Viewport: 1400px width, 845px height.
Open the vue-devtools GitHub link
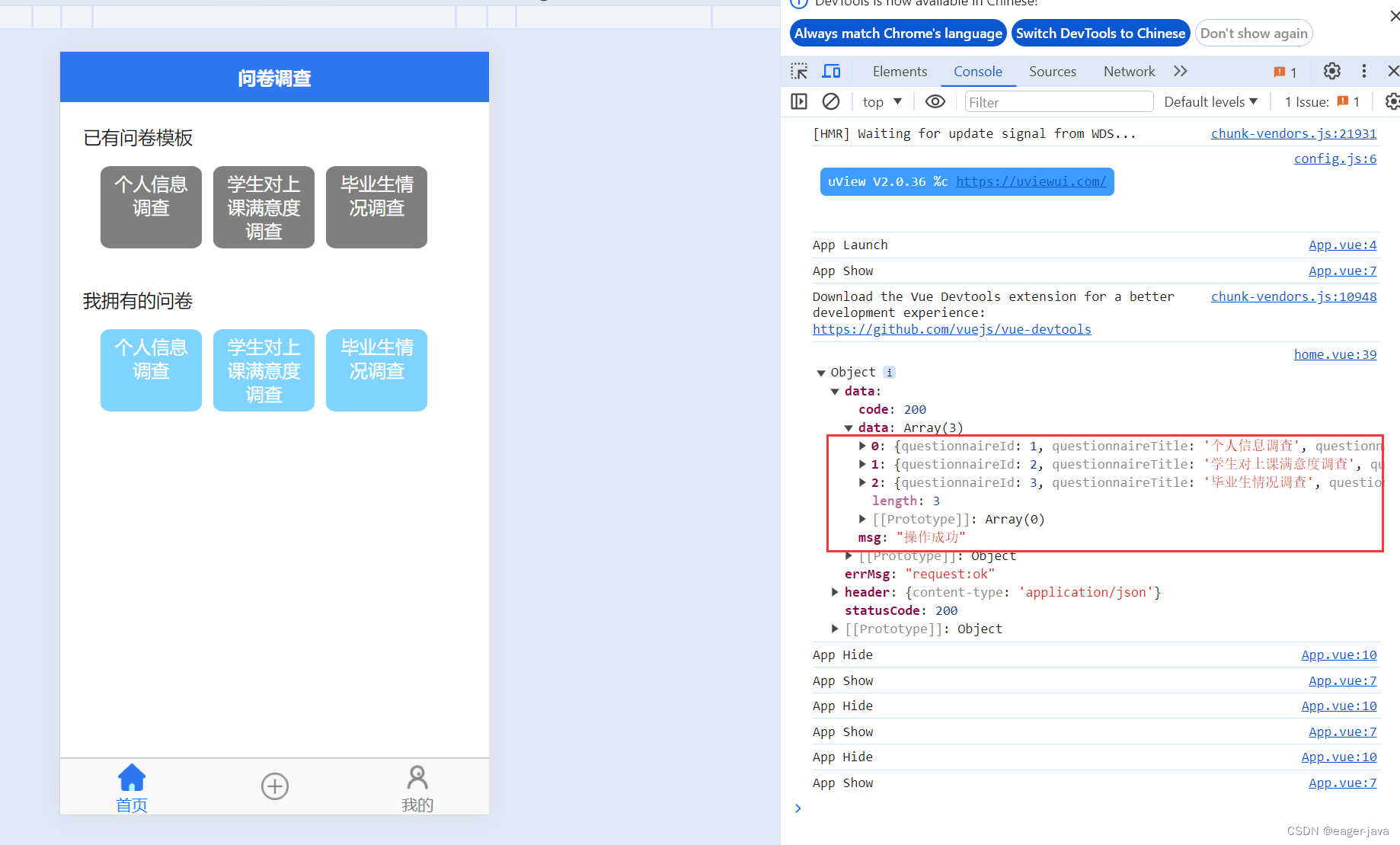click(x=951, y=329)
